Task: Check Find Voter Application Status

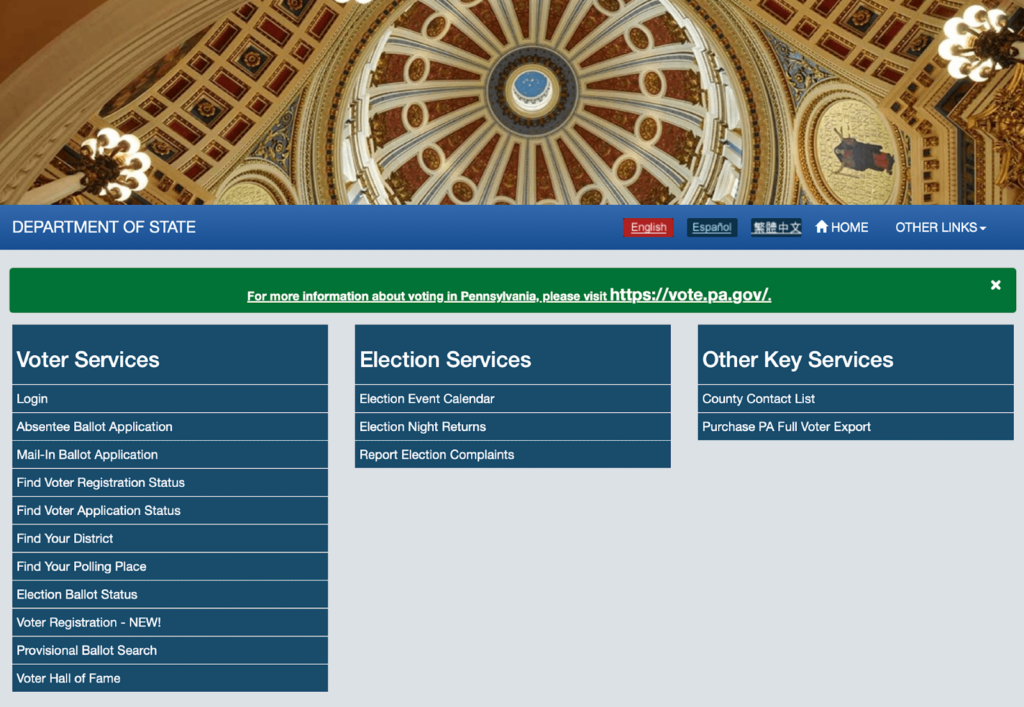Action: pos(98,511)
